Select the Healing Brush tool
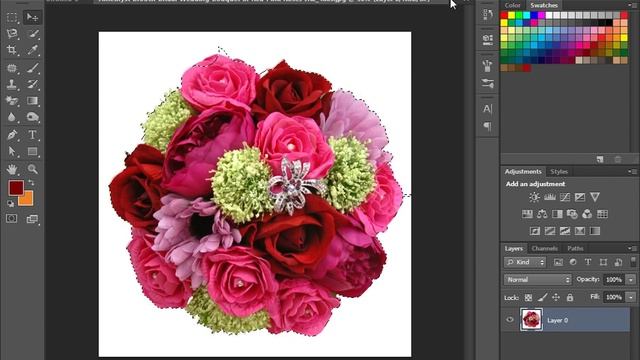The image size is (640, 360). point(12,68)
